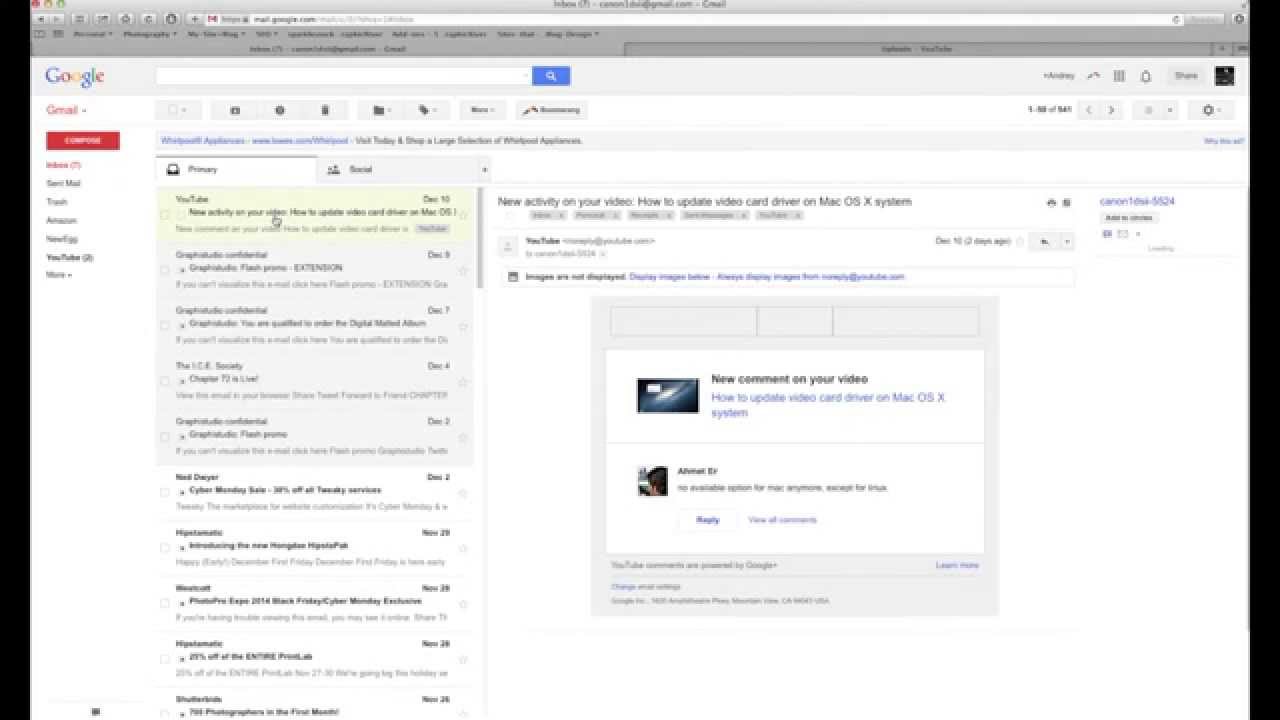Screen dimensions: 1280x720
Task: Open the Settings gear menu
Action: point(1212,110)
